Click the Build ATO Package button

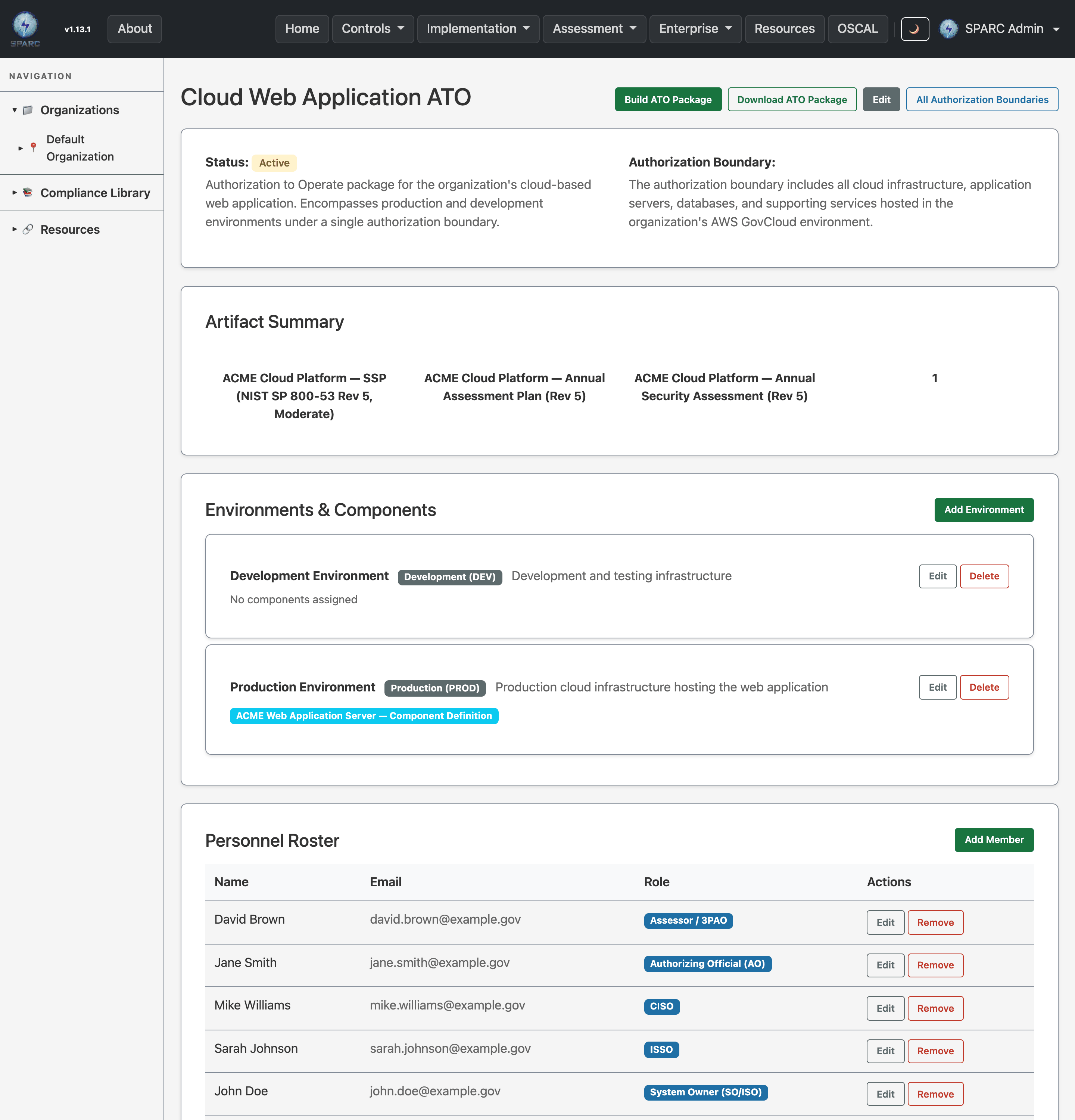coord(668,99)
